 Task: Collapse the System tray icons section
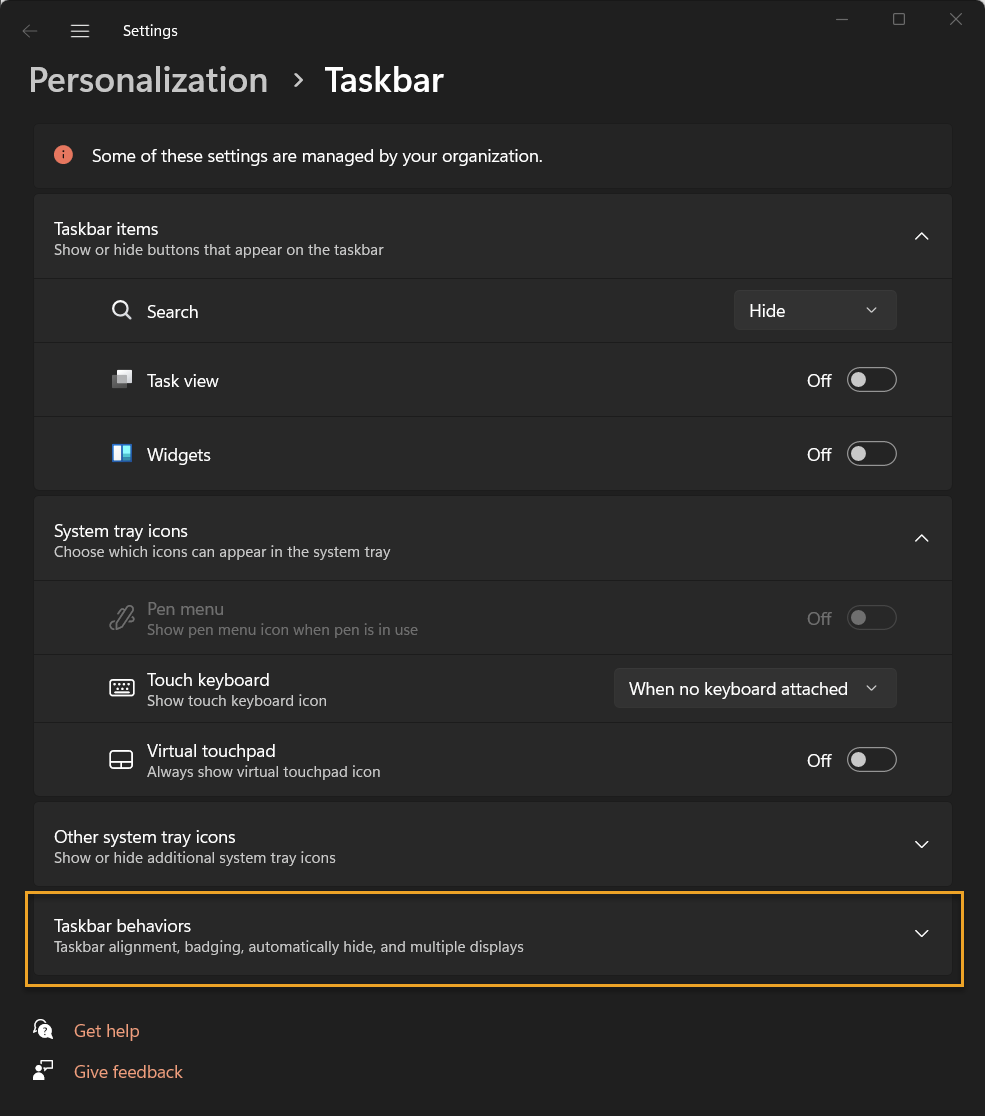(x=921, y=539)
